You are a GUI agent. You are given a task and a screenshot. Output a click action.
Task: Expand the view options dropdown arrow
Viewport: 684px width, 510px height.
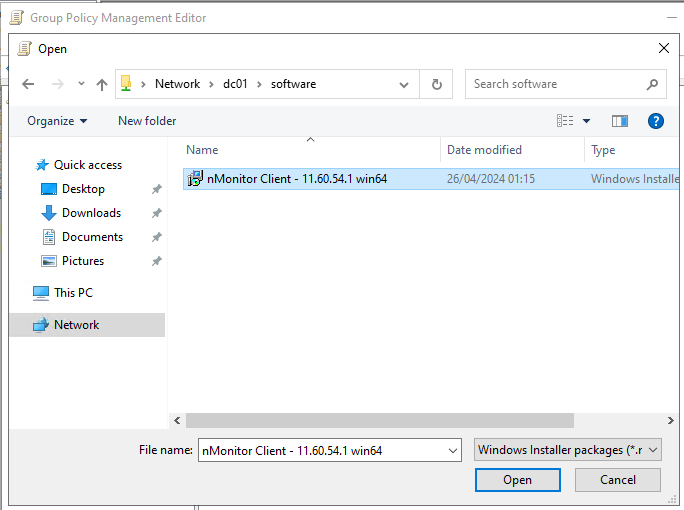pyautogui.click(x=587, y=121)
